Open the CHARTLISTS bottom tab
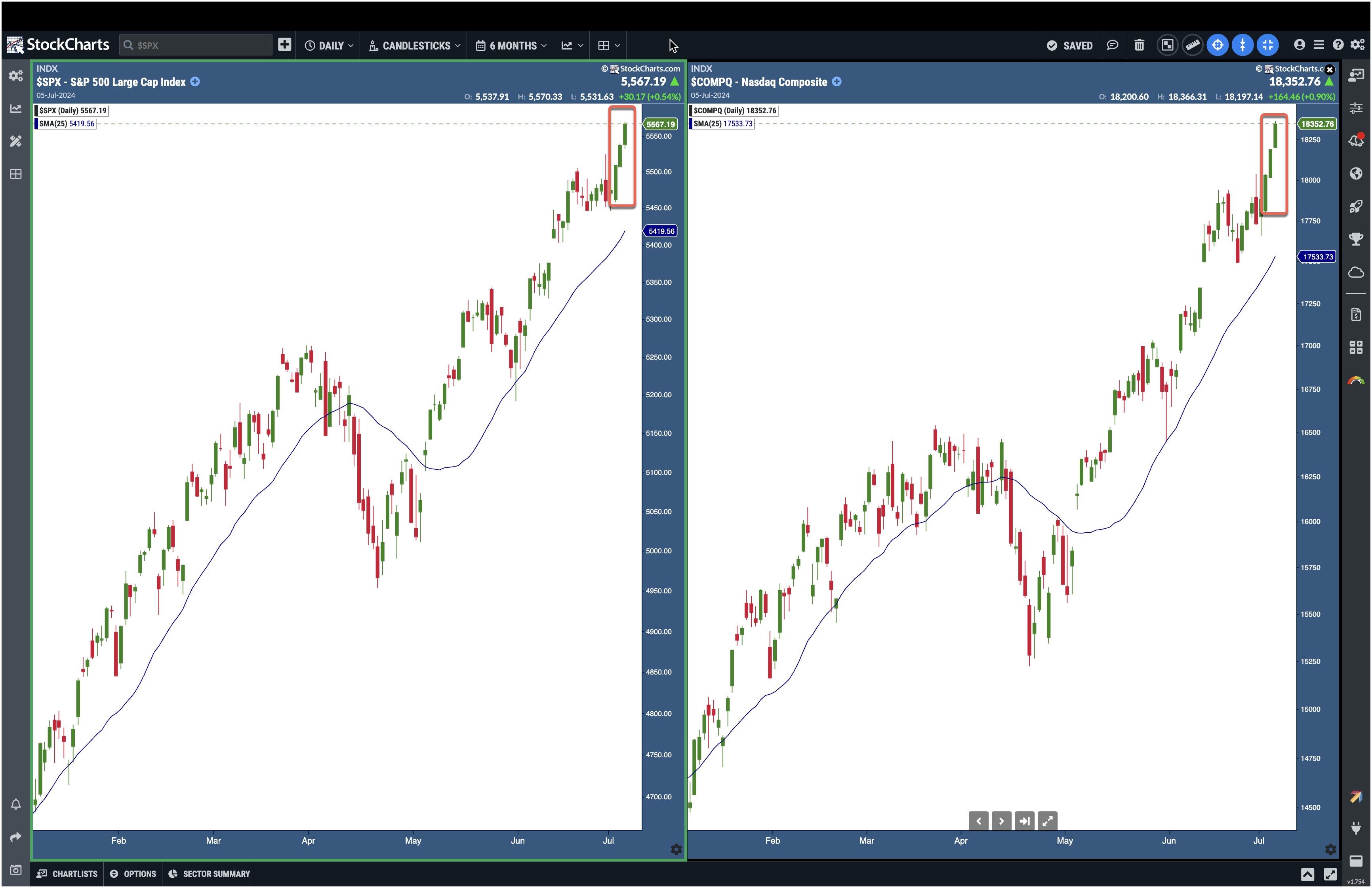This screenshot has height=888, width=1372. click(67, 874)
